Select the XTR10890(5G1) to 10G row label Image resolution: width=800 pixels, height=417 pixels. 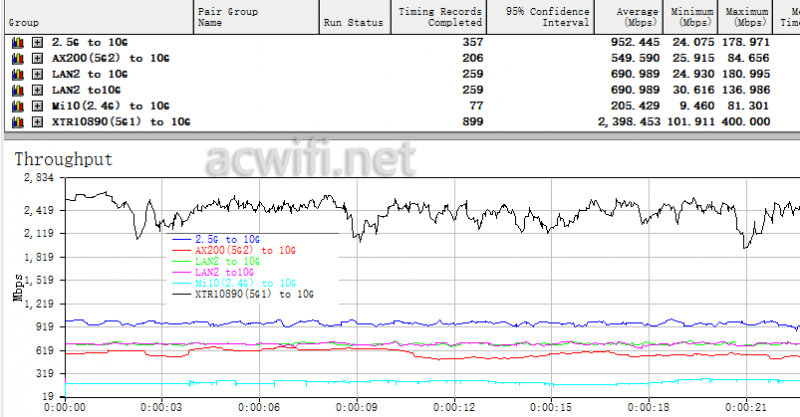[x=121, y=121]
